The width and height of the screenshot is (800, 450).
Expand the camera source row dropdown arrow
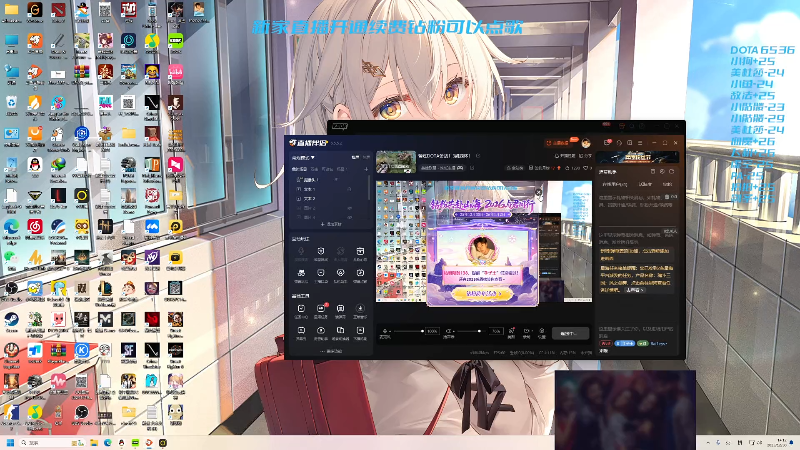click(336, 180)
